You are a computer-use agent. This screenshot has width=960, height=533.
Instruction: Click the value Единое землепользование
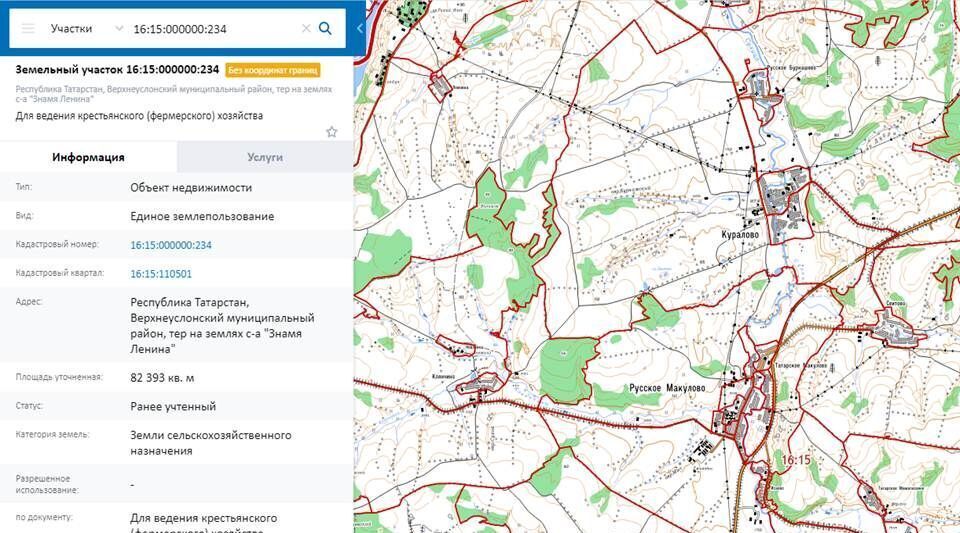click(x=202, y=217)
